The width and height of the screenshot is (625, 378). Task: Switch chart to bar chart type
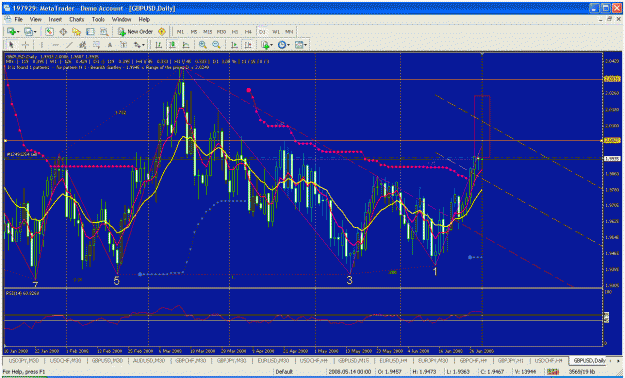coord(158,45)
